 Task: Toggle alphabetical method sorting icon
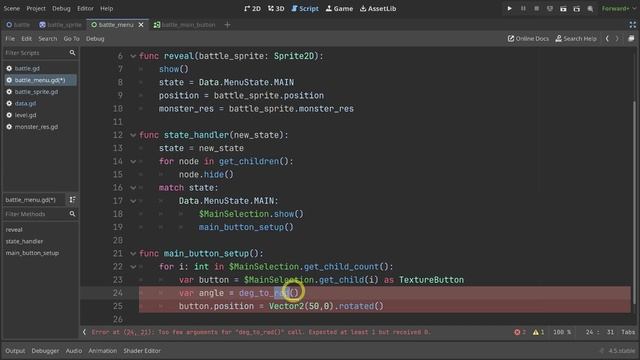coord(72,200)
